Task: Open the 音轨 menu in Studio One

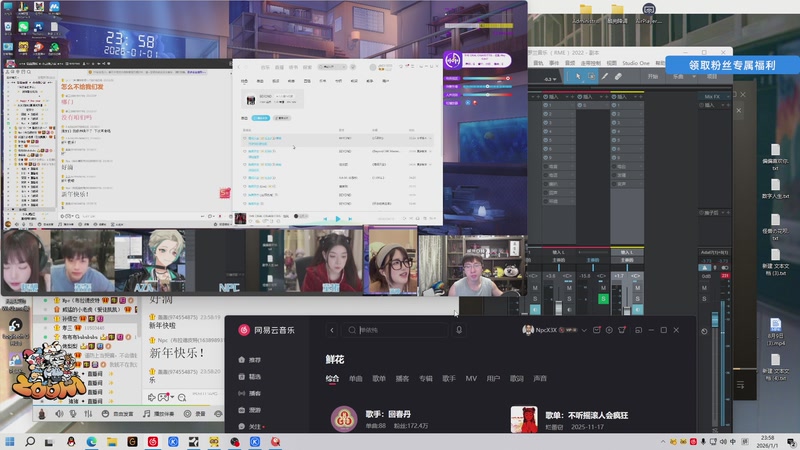Action: click(x=538, y=63)
